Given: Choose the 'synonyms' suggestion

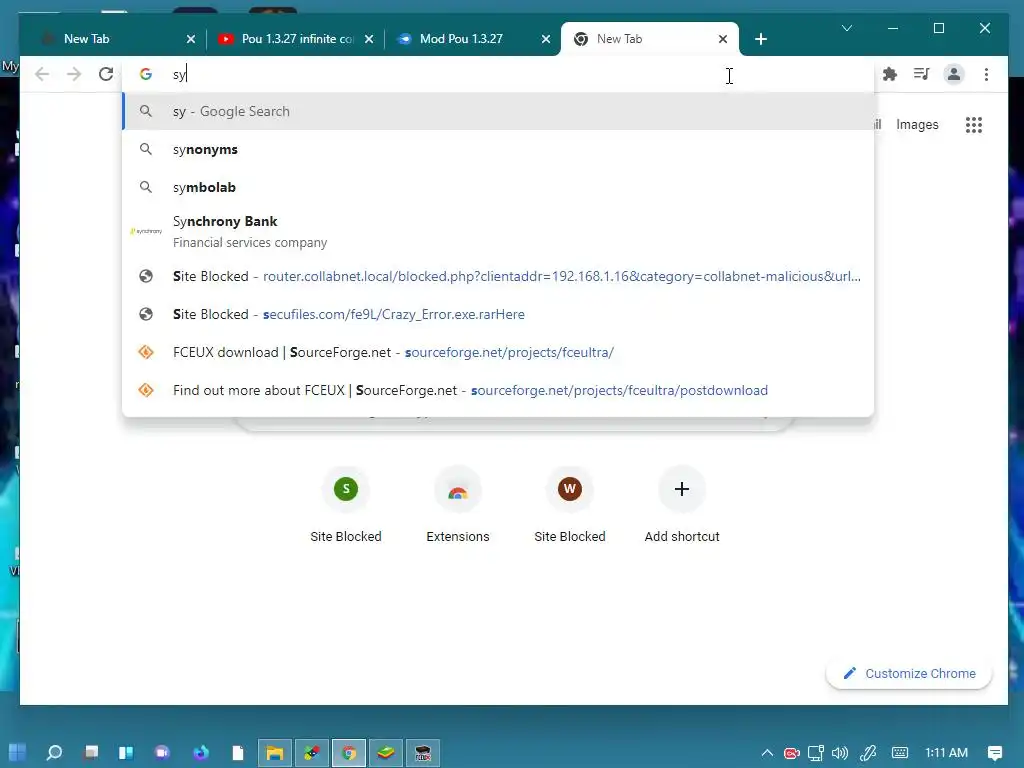Looking at the screenshot, I should (498, 150).
